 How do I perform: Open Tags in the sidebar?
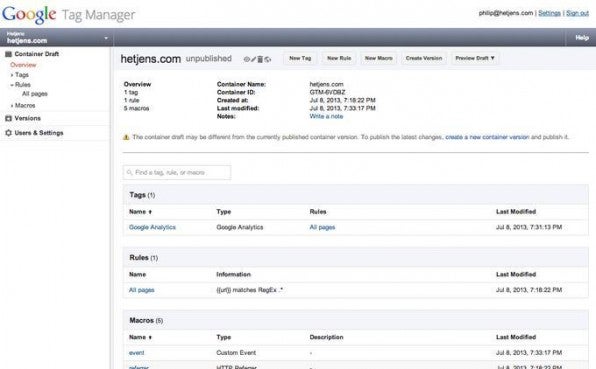(22, 75)
